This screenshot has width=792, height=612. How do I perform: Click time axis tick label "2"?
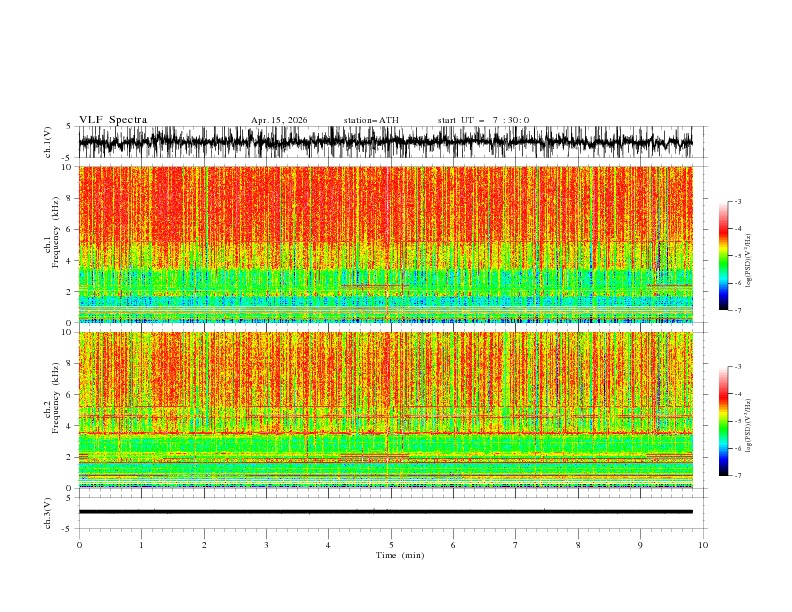204,545
